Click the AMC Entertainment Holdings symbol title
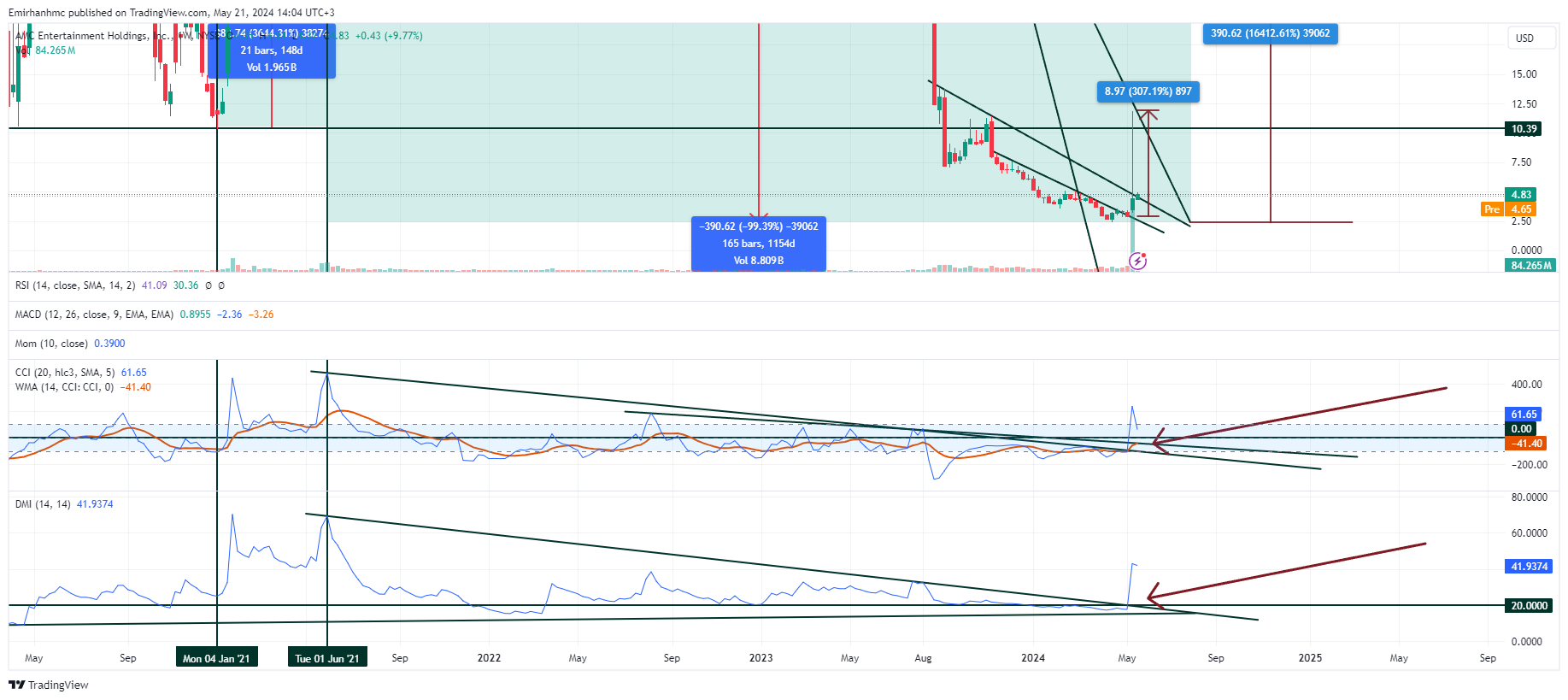This screenshot has width=1568, height=700. click(x=94, y=36)
